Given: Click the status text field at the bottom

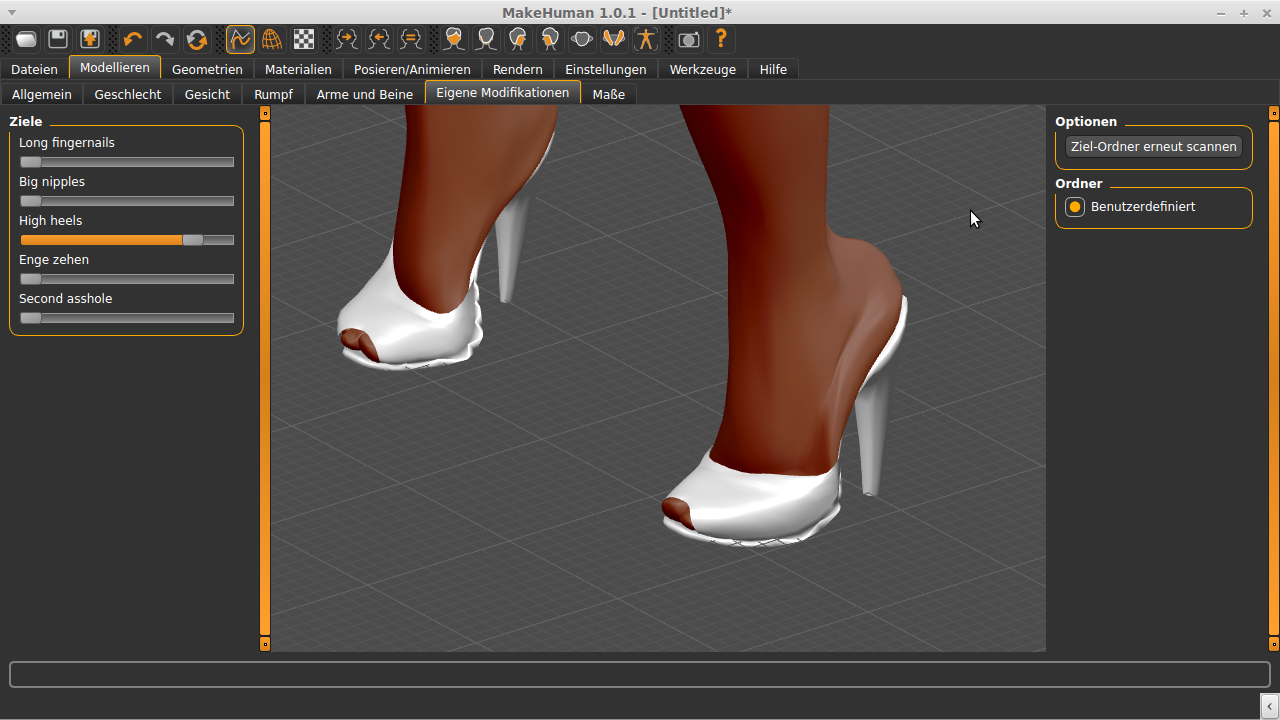Looking at the screenshot, I should pyautogui.click(x=640, y=674).
